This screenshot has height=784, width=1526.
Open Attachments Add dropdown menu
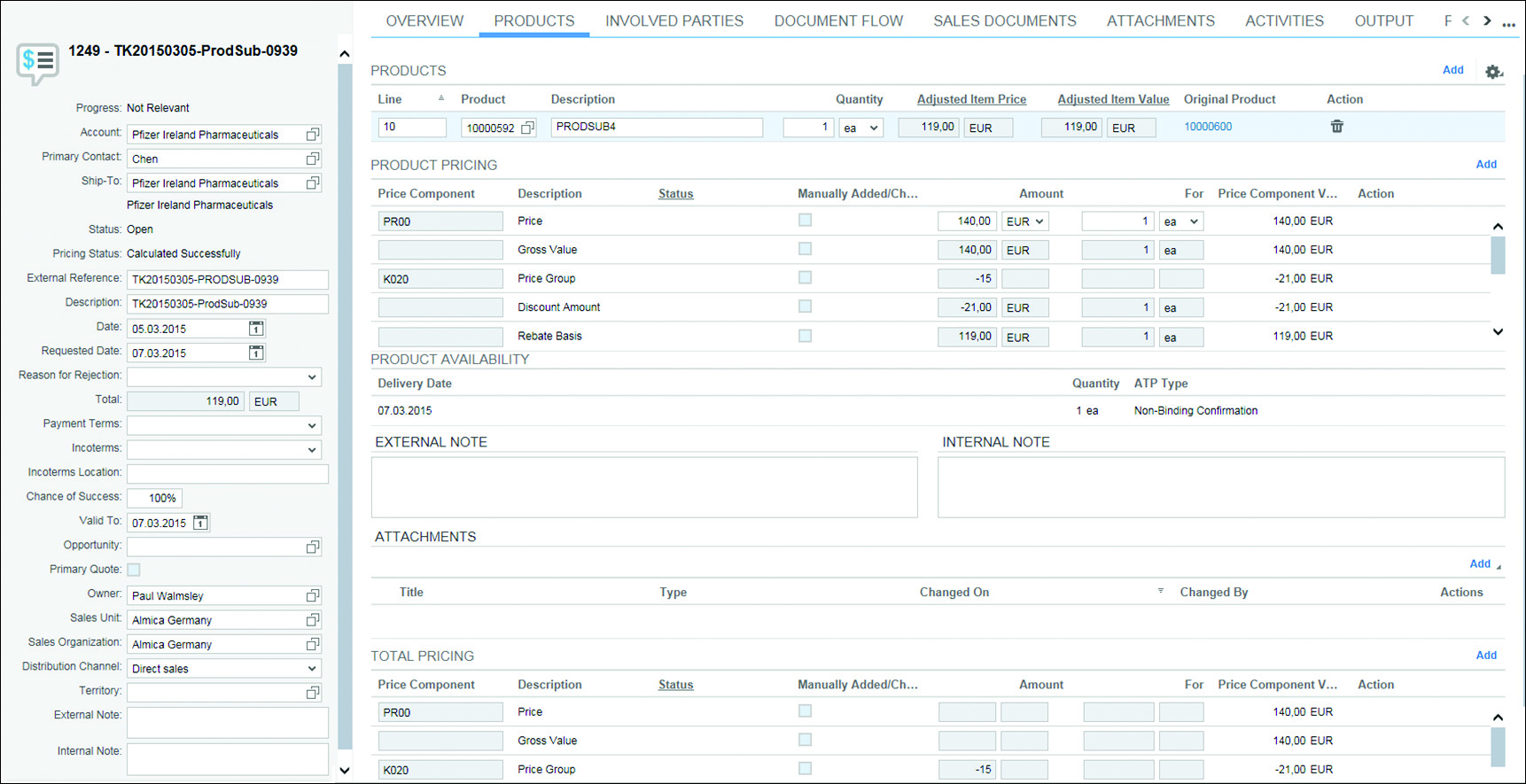click(1485, 563)
